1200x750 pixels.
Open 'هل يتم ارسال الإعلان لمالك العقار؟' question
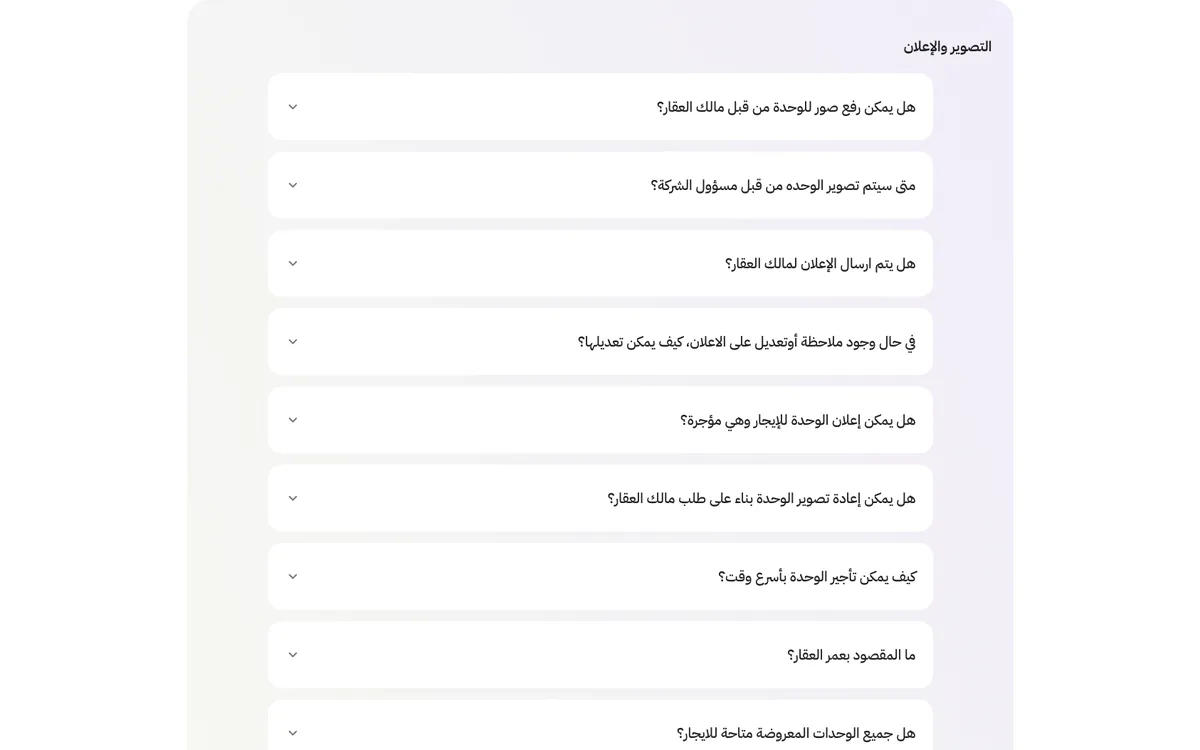coord(600,263)
